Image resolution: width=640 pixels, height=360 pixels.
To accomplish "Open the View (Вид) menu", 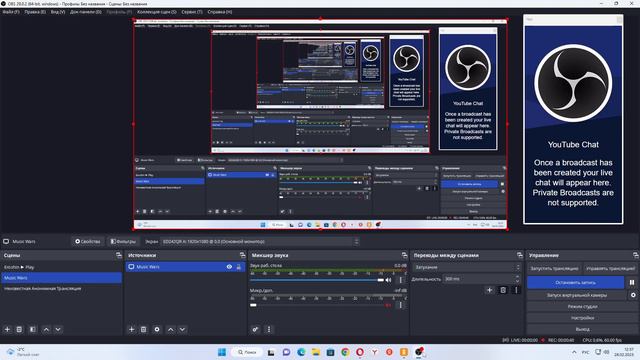I will (x=58, y=12).
